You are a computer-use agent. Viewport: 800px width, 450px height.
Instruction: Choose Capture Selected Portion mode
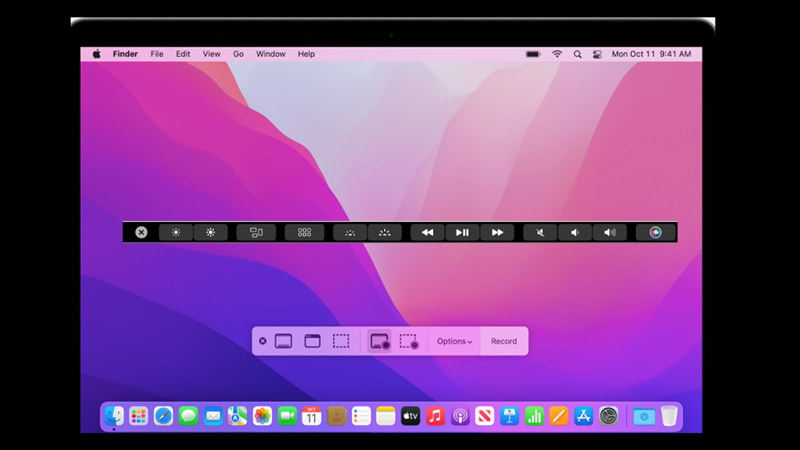click(x=341, y=341)
